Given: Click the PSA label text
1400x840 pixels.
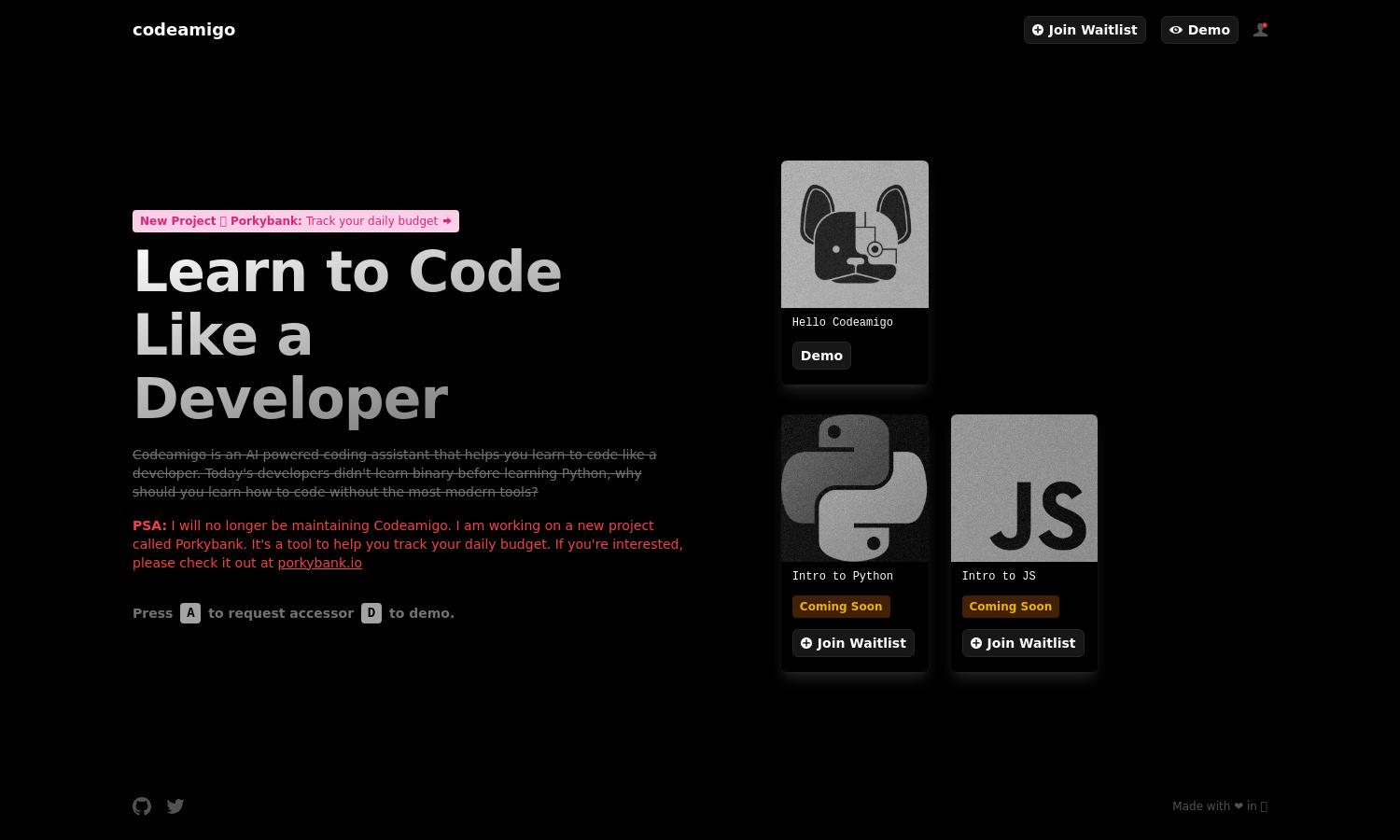Looking at the screenshot, I should (149, 525).
